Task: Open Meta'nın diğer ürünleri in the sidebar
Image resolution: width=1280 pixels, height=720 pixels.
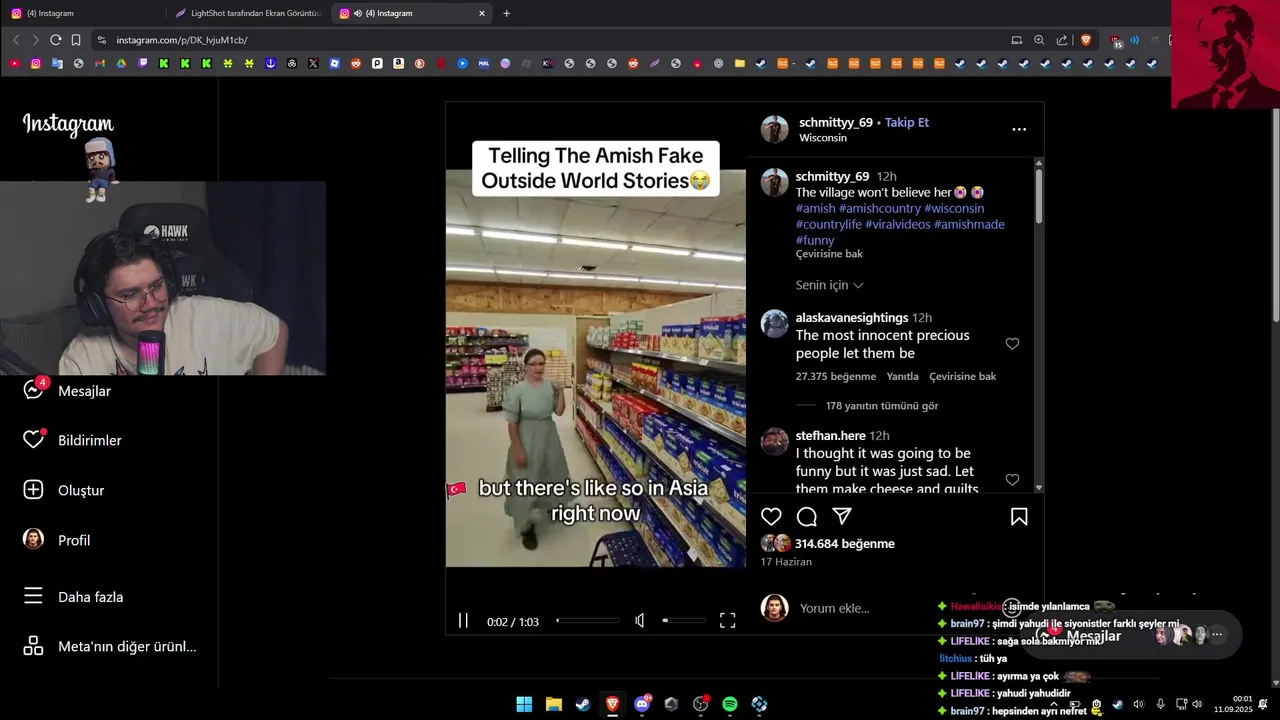Action: [110, 646]
